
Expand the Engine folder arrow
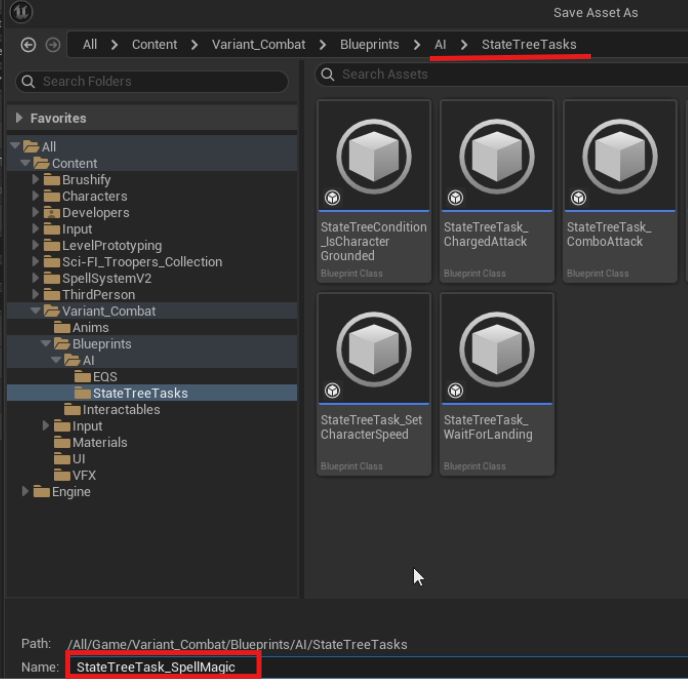[25, 491]
